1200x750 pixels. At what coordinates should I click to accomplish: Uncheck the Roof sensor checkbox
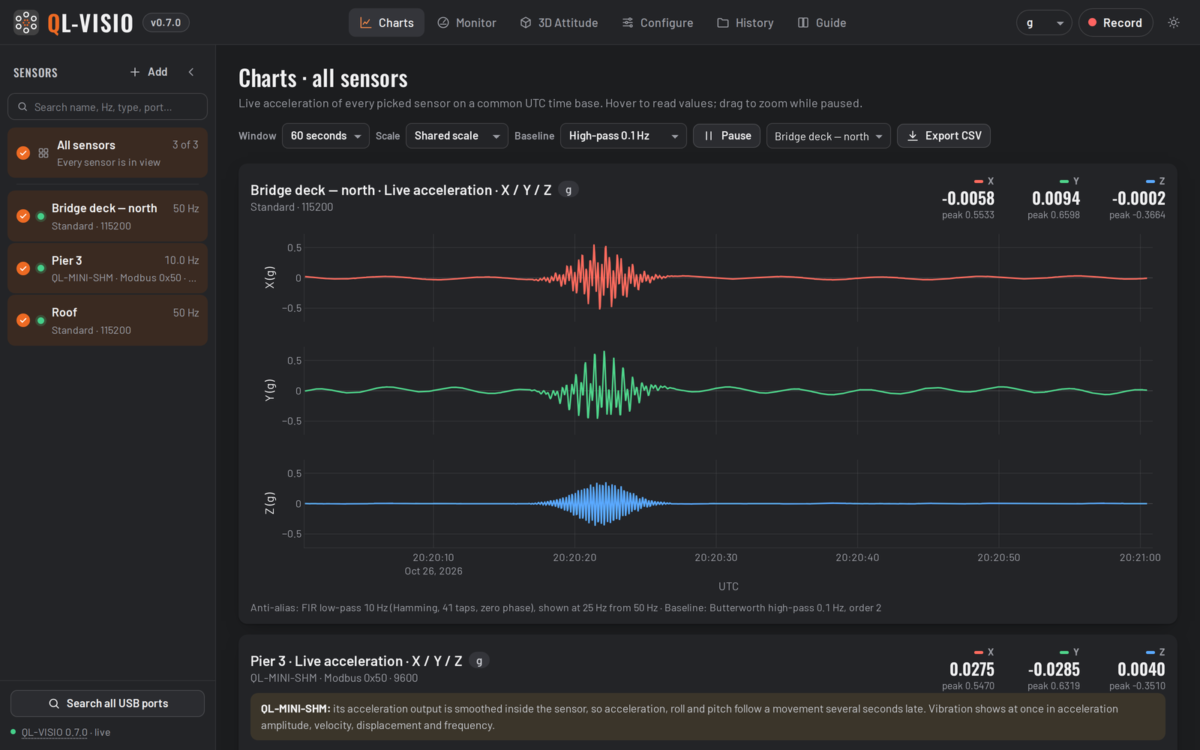(23, 320)
